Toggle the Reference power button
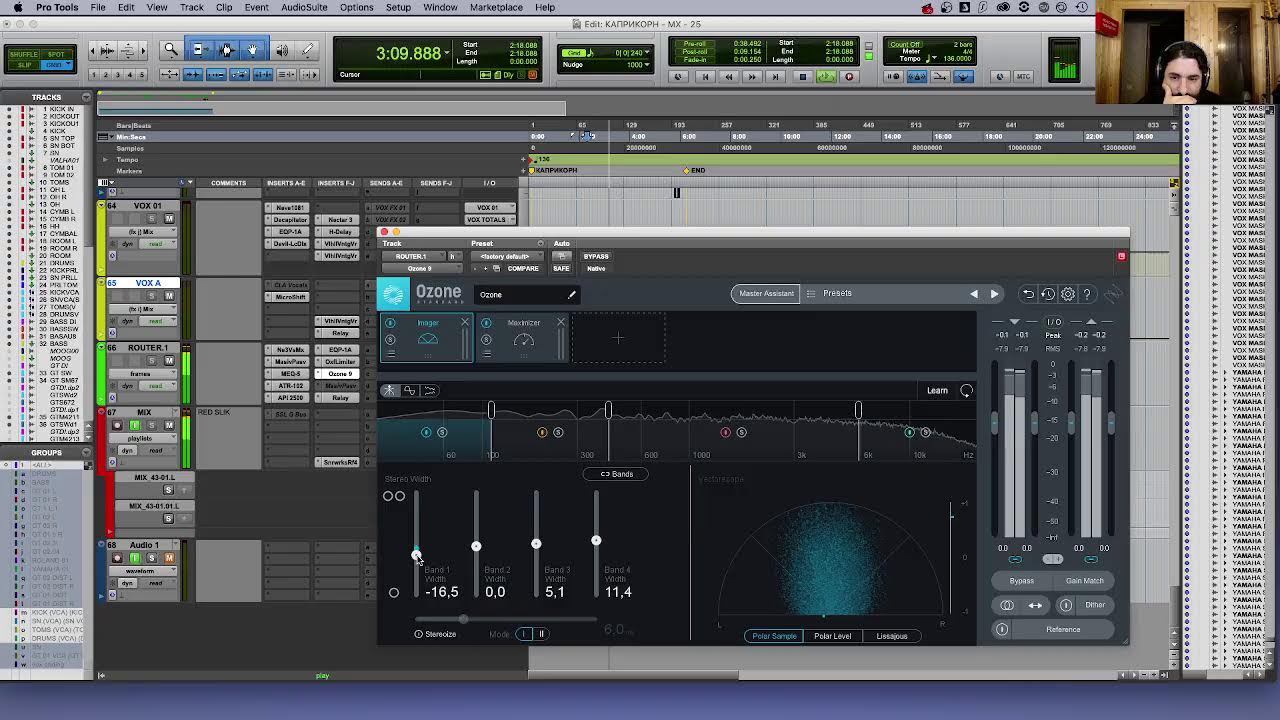1280x720 pixels. click(1002, 629)
